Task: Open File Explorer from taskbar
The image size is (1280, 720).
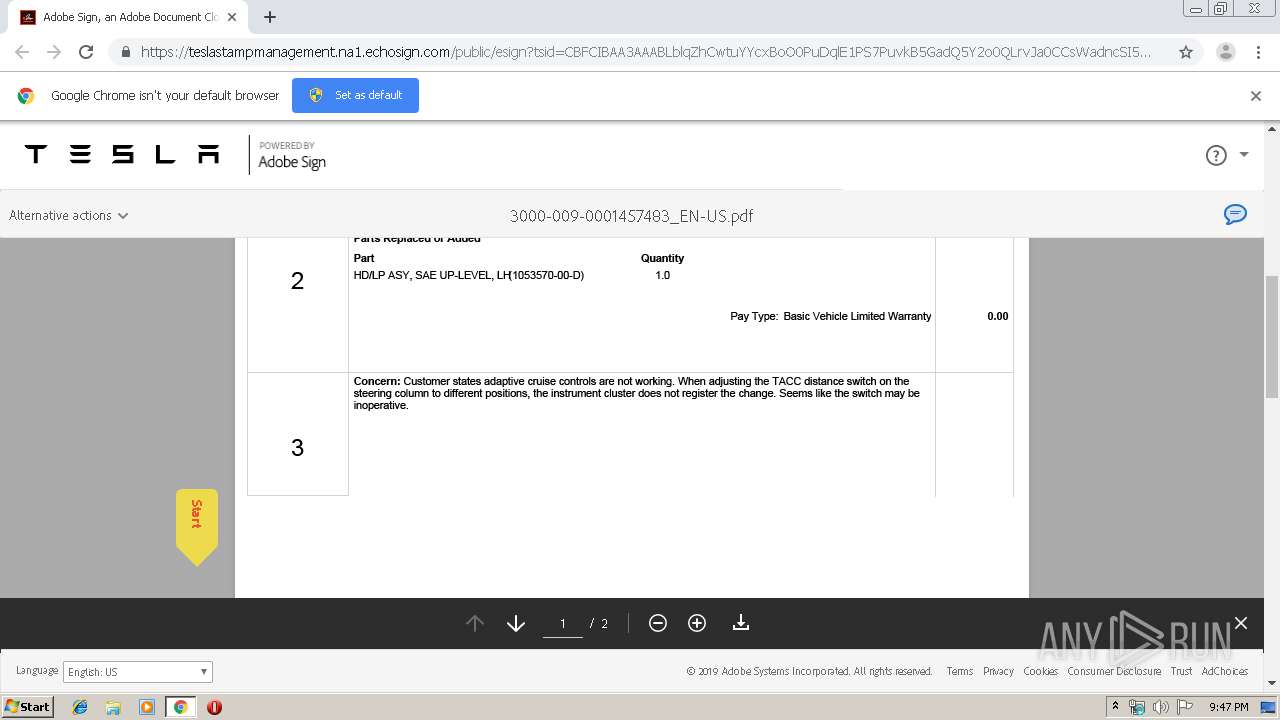Action: point(113,707)
